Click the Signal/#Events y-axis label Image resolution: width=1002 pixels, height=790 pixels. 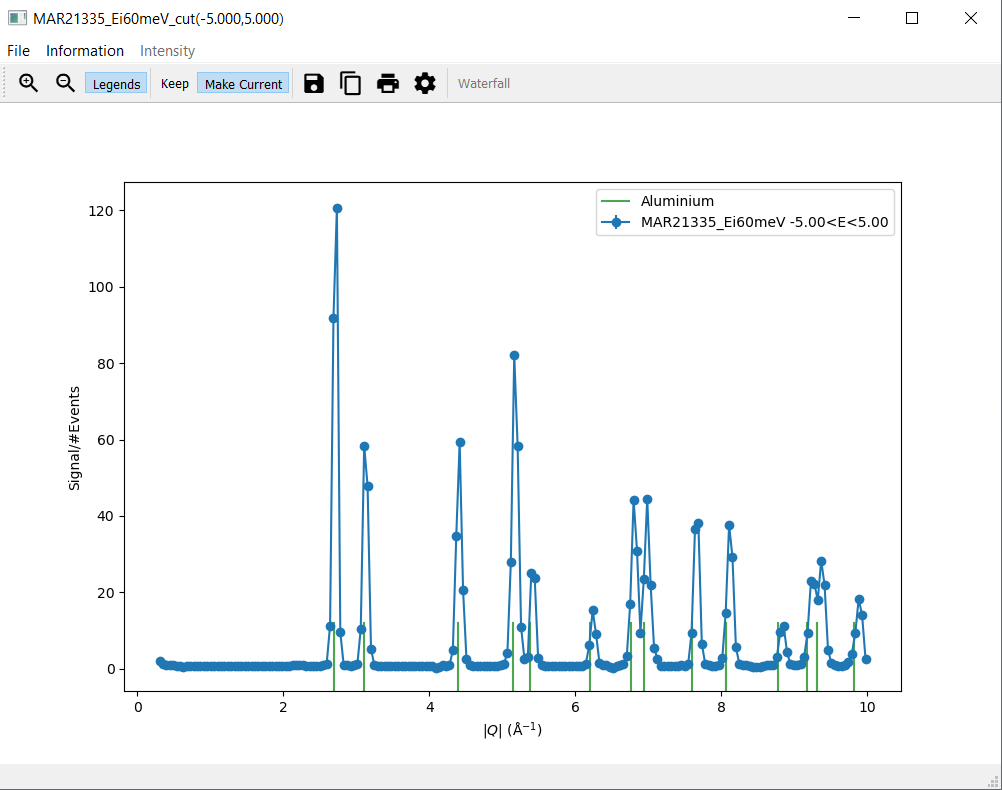(x=74, y=438)
